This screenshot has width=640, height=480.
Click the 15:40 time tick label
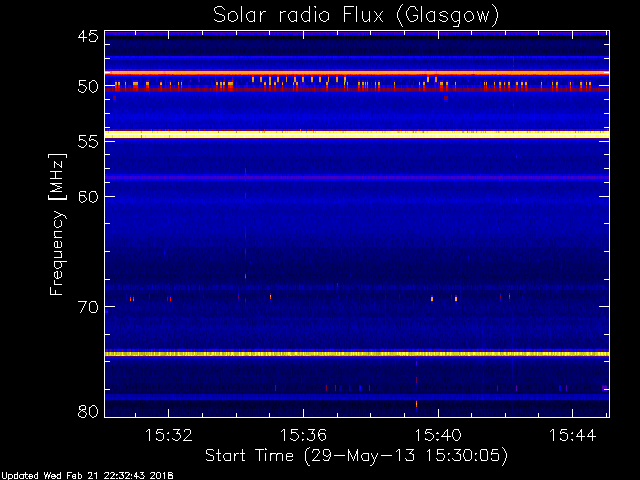point(438,436)
